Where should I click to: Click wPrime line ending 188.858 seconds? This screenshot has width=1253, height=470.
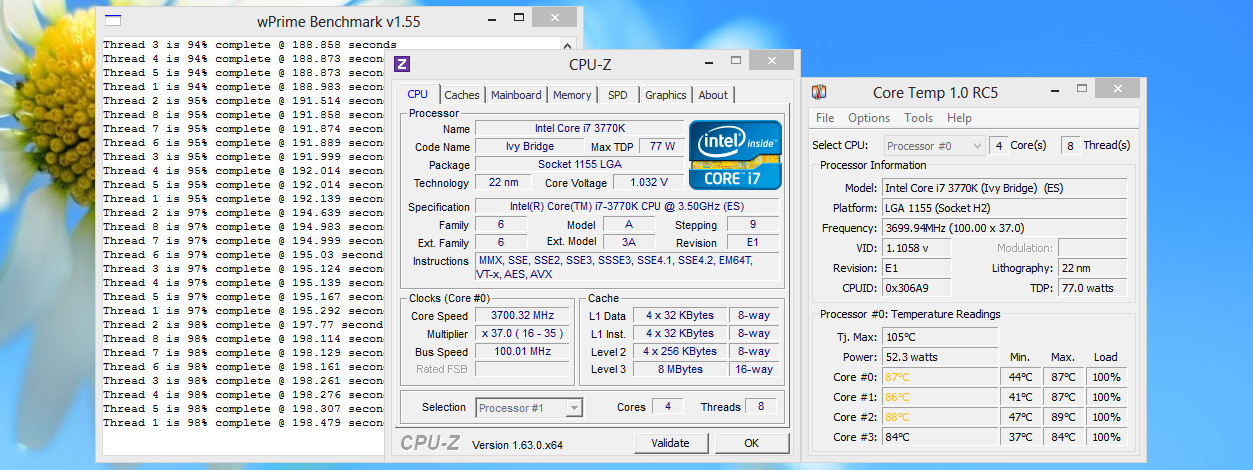click(250, 45)
